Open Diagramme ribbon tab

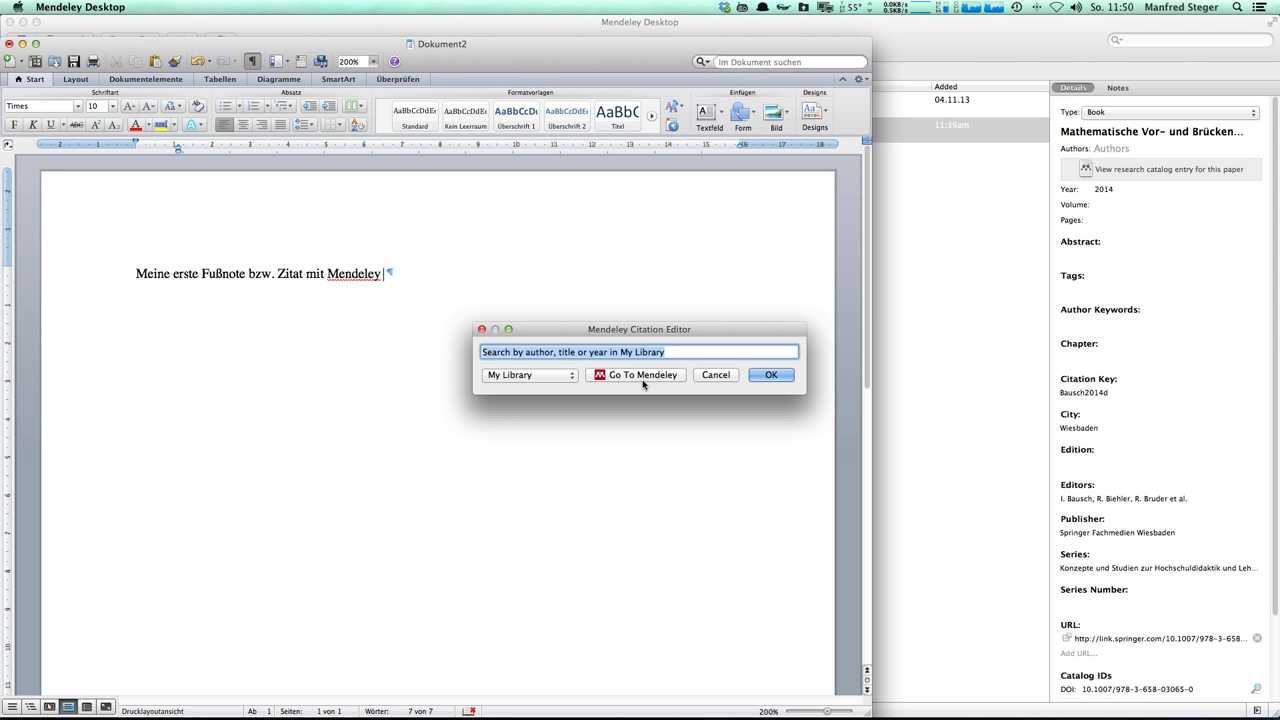(x=279, y=79)
